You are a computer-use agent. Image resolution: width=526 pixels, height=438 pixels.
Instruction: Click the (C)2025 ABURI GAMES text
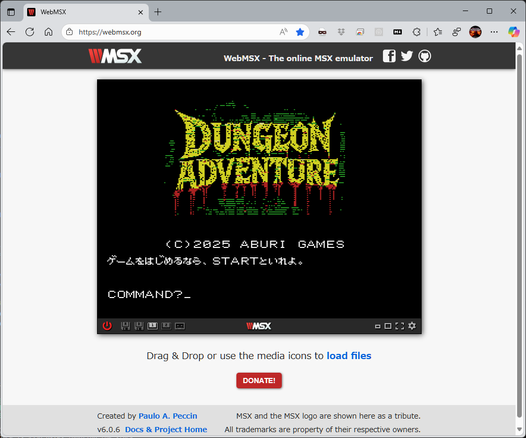tap(255, 244)
